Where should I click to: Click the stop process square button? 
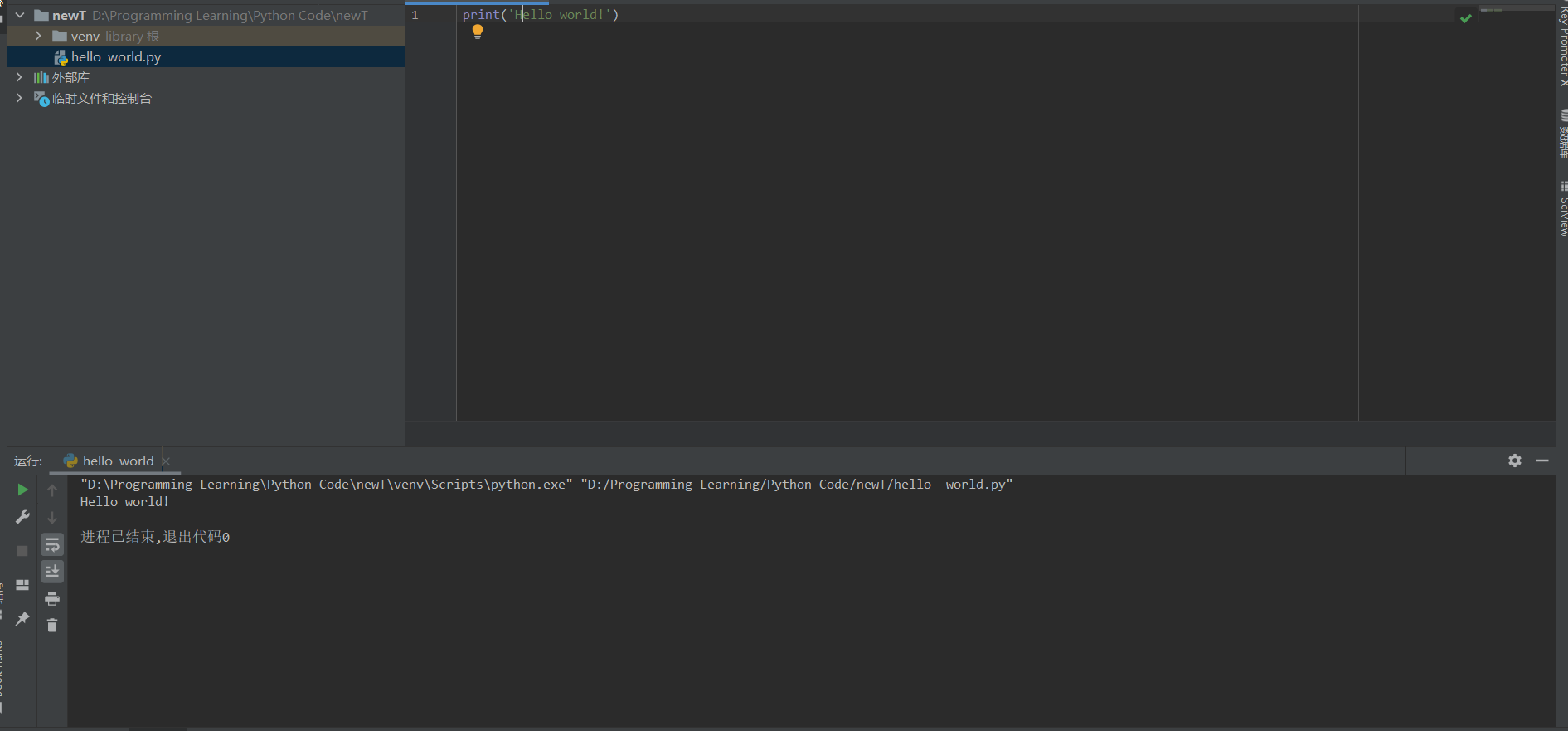(22, 551)
